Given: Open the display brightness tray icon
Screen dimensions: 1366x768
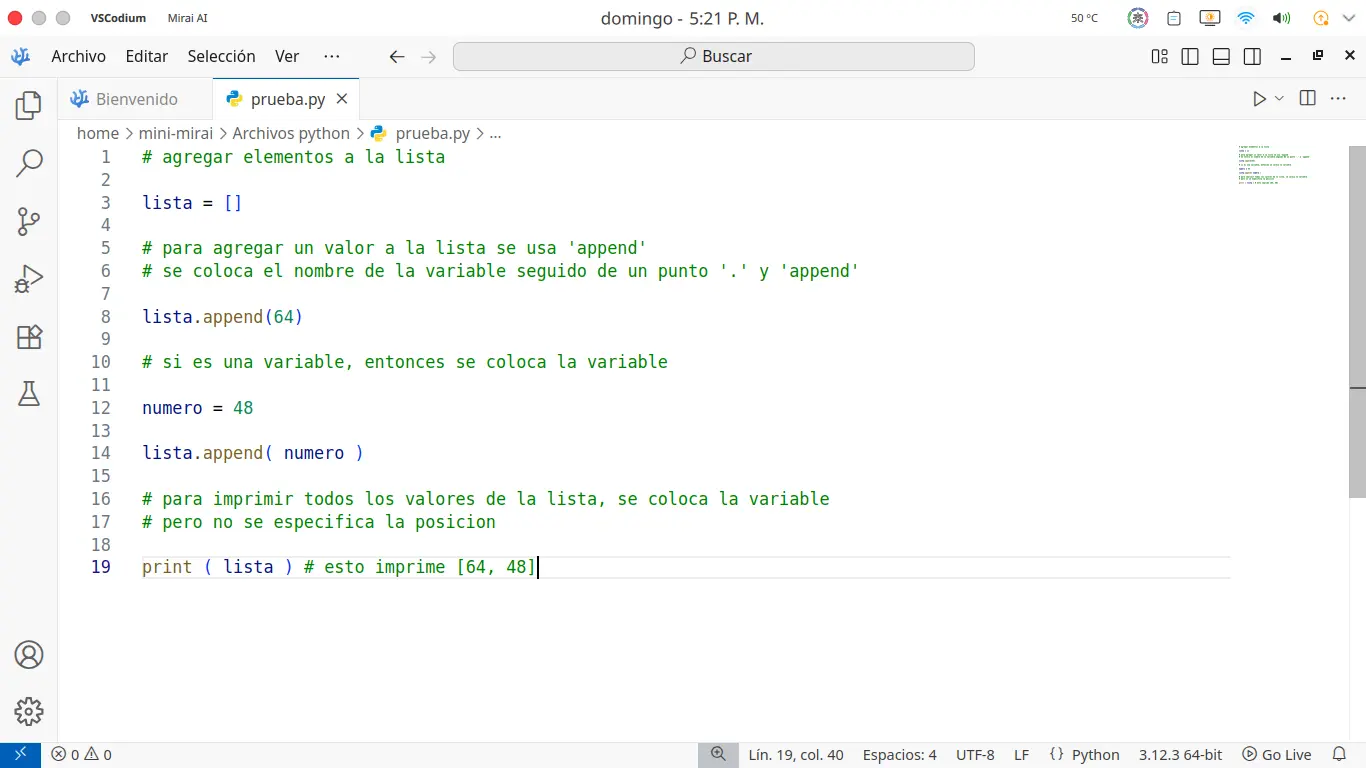Looking at the screenshot, I should pyautogui.click(x=1209, y=18).
